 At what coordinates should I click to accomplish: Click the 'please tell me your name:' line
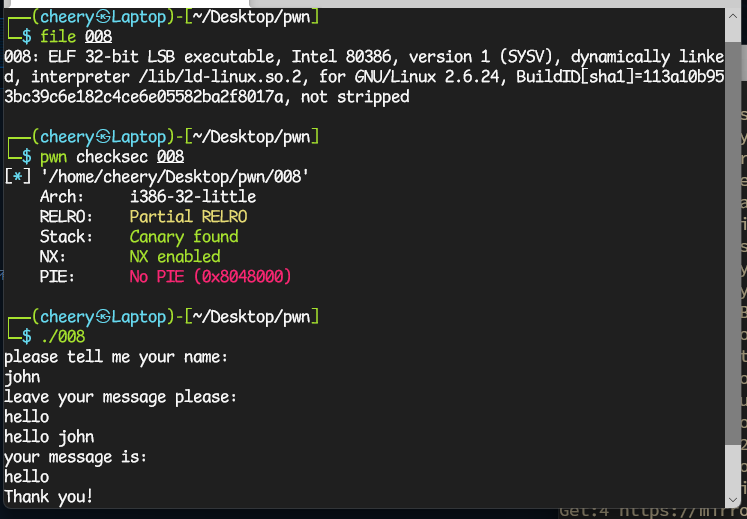coord(117,357)
